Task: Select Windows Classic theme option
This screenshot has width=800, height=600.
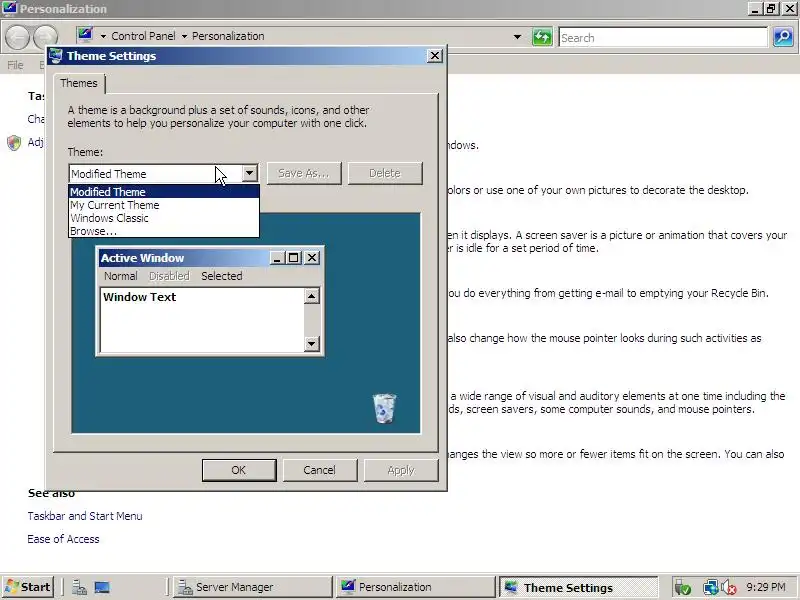Action: 164,218
